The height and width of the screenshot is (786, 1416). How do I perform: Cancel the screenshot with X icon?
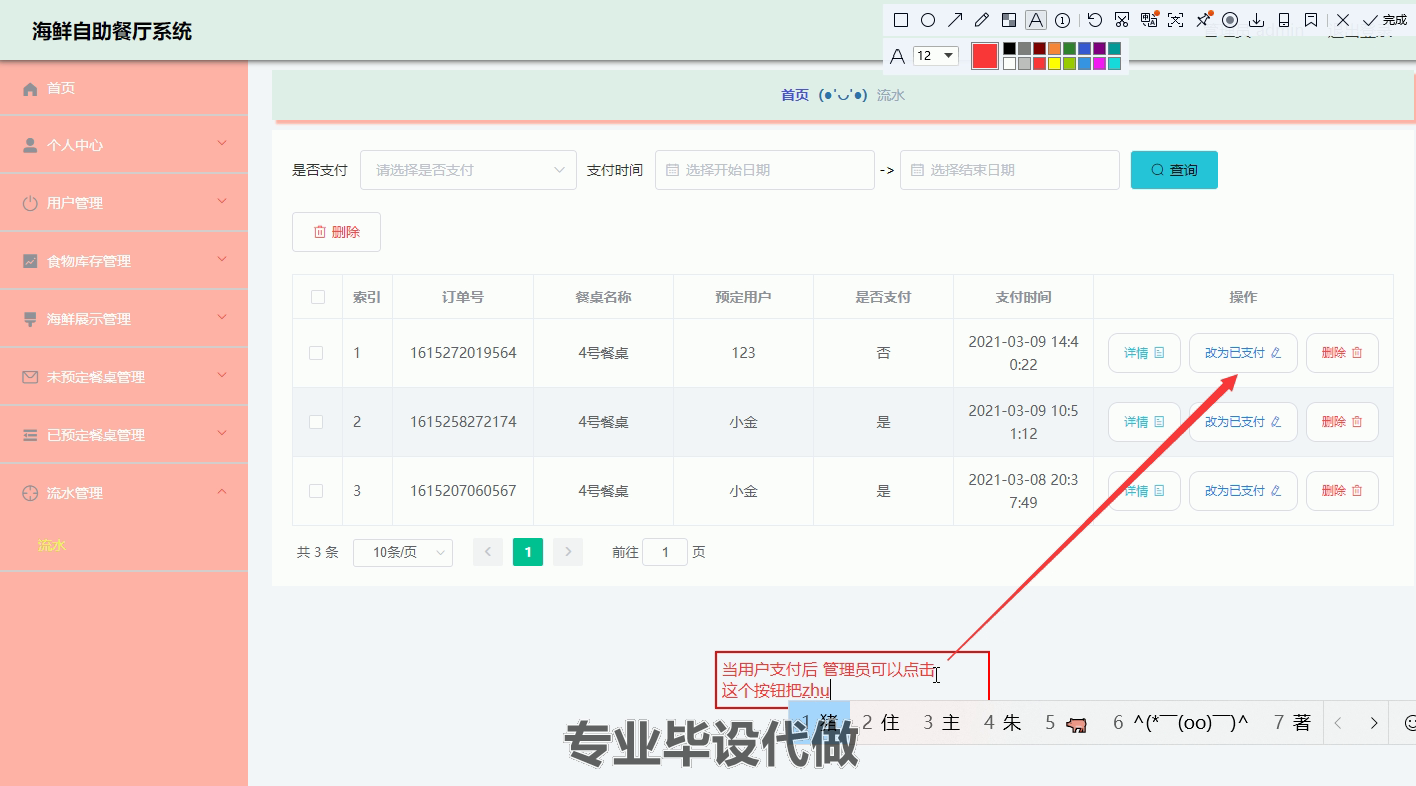point(1343,20)
